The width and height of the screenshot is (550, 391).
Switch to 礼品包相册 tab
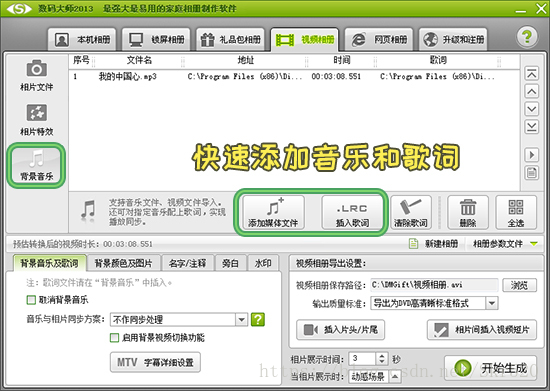(x=230, y=40)
